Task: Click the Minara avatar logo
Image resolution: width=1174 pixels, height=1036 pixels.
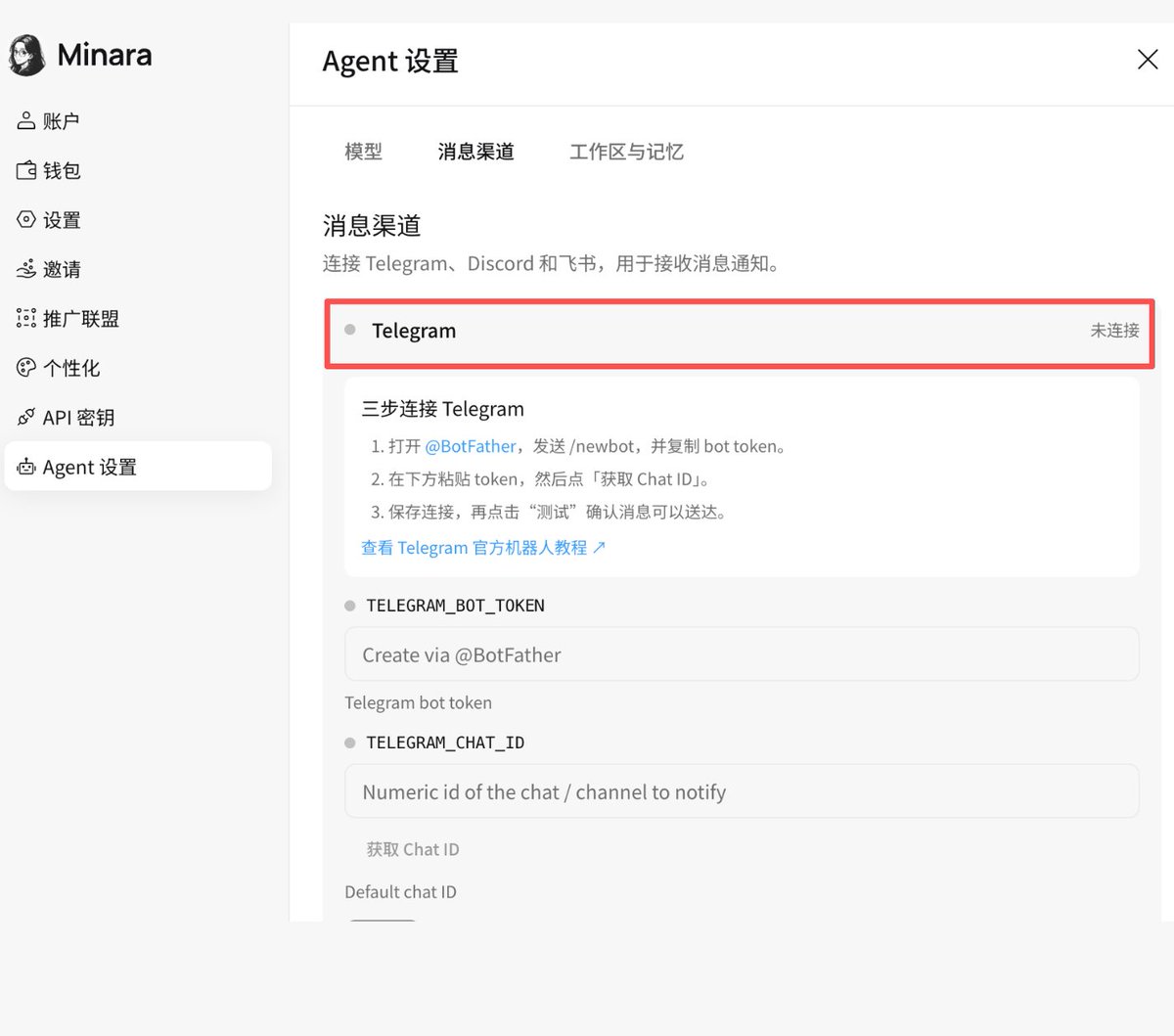Action: click(27, 55)
